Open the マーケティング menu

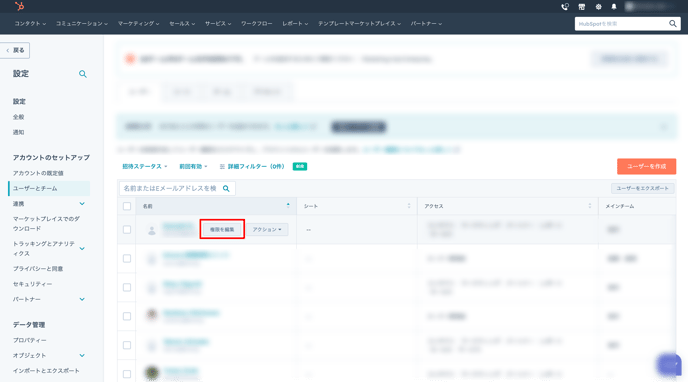pyautogui.click(x=138, y=24)
